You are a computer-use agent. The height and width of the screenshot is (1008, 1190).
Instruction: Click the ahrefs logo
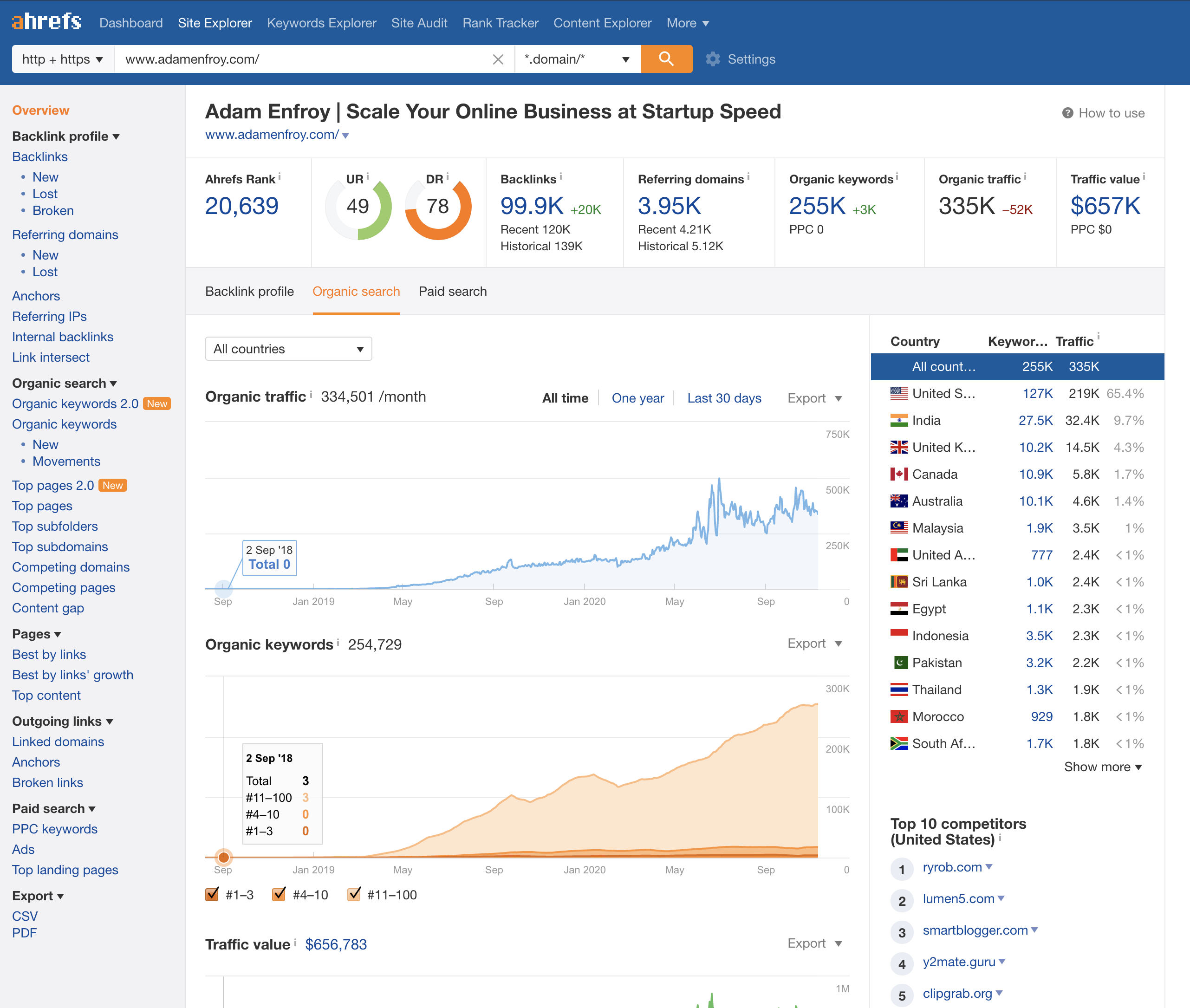click(46, 22)
